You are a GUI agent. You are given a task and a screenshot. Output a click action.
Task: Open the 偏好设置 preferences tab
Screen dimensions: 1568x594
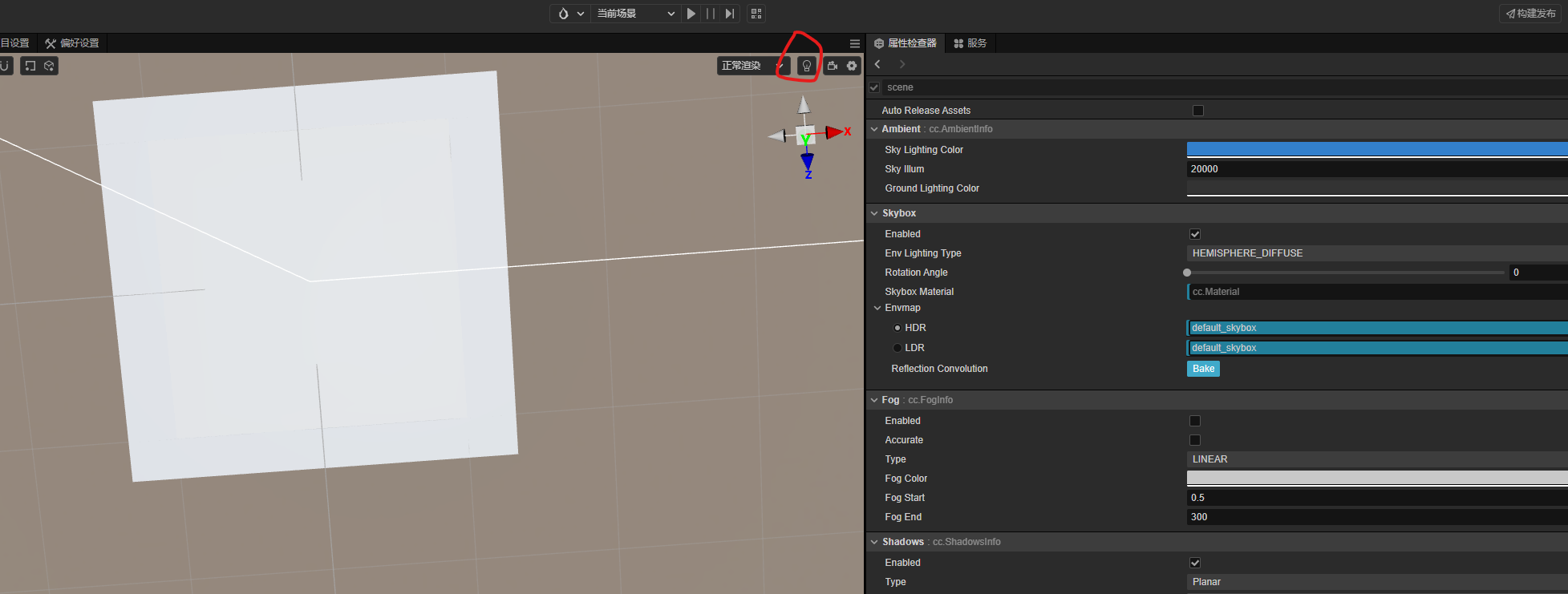[72, 43]
